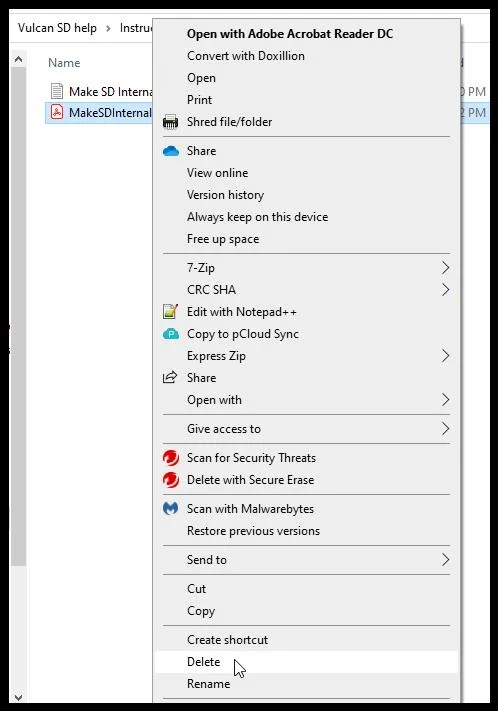Click the Notepad++ icon in the context menu
Screen dimensions: 498x711
(171, 312)
